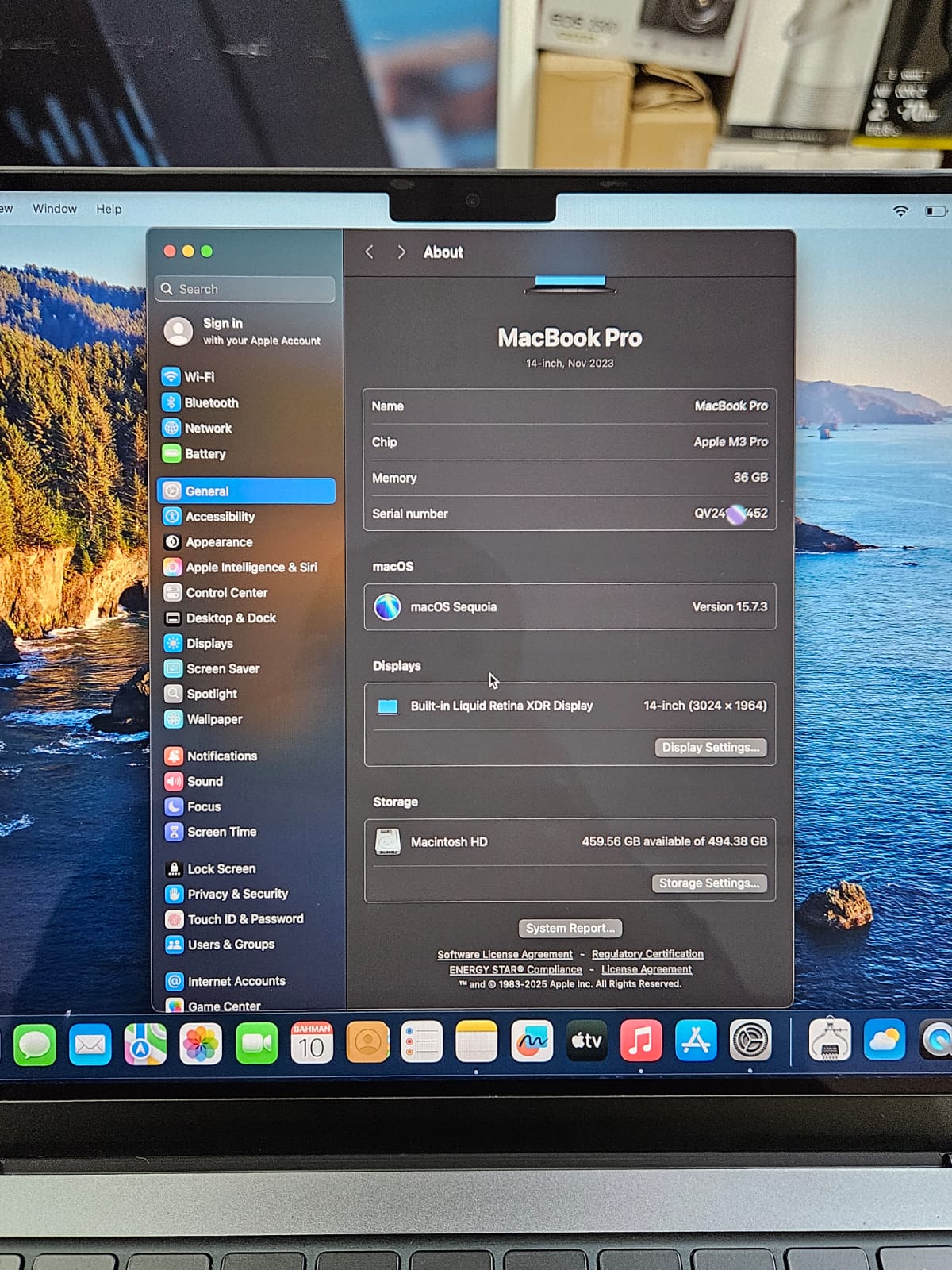Open Apple Intelligence & Siri settings
952x1270 pixels.
[240, 568]
